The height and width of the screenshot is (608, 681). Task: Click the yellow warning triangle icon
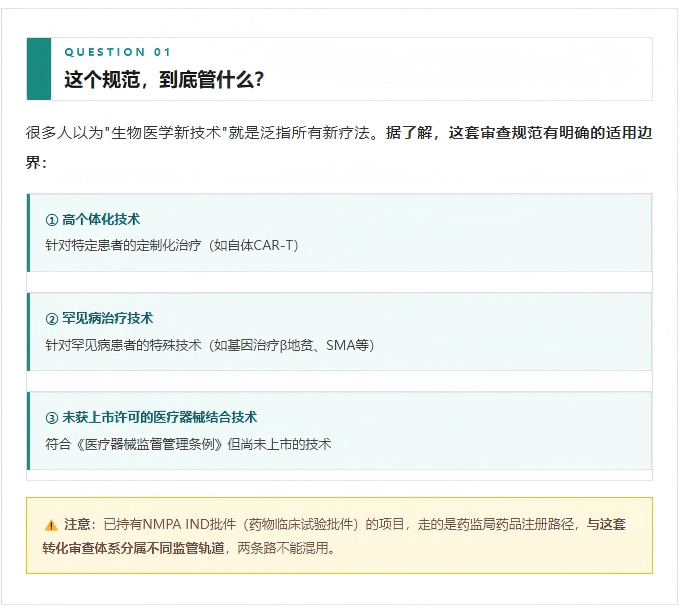[51, 525]
